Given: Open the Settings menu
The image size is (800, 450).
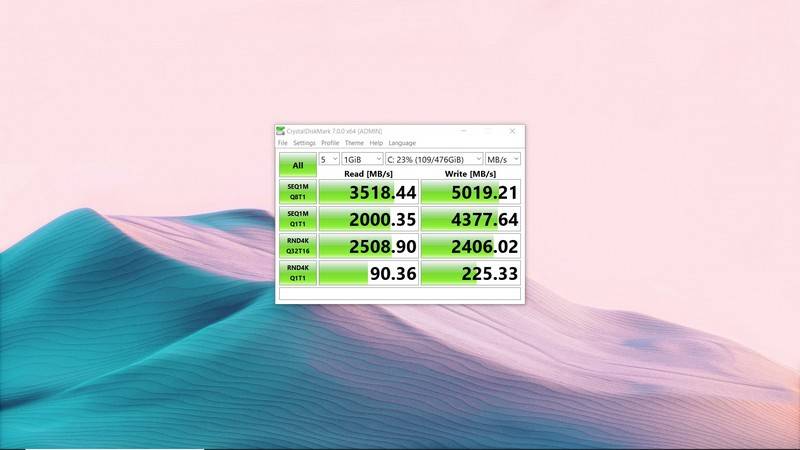Looking at the screenshot, I should click(x=304, y=143).
